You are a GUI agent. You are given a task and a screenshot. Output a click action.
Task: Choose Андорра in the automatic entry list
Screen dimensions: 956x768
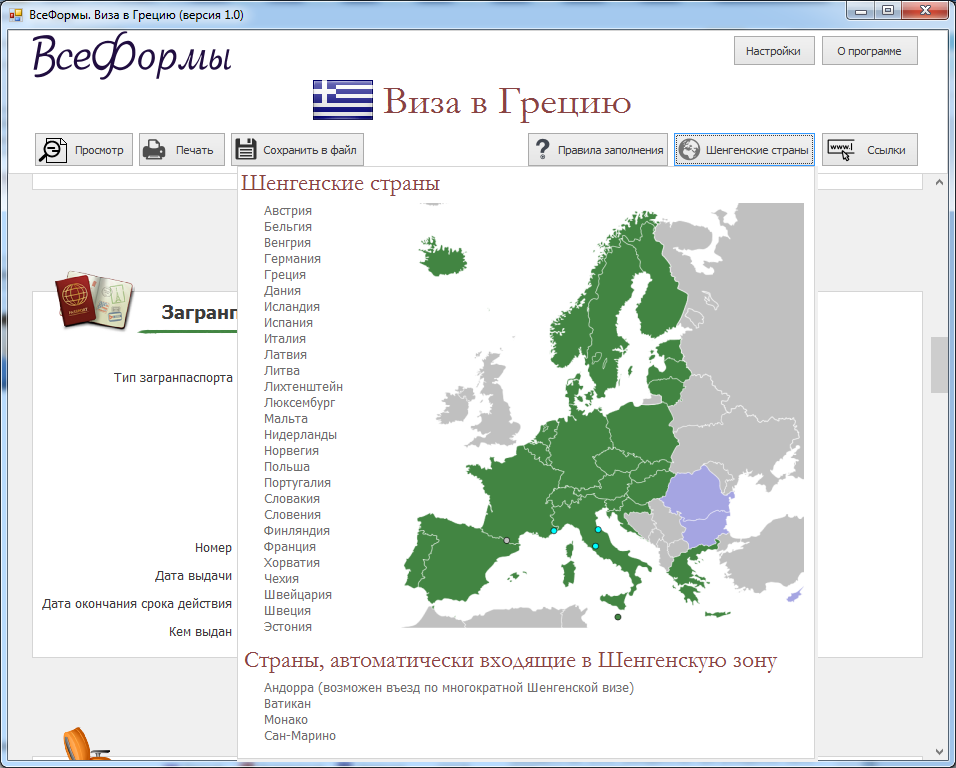point(289,688)
